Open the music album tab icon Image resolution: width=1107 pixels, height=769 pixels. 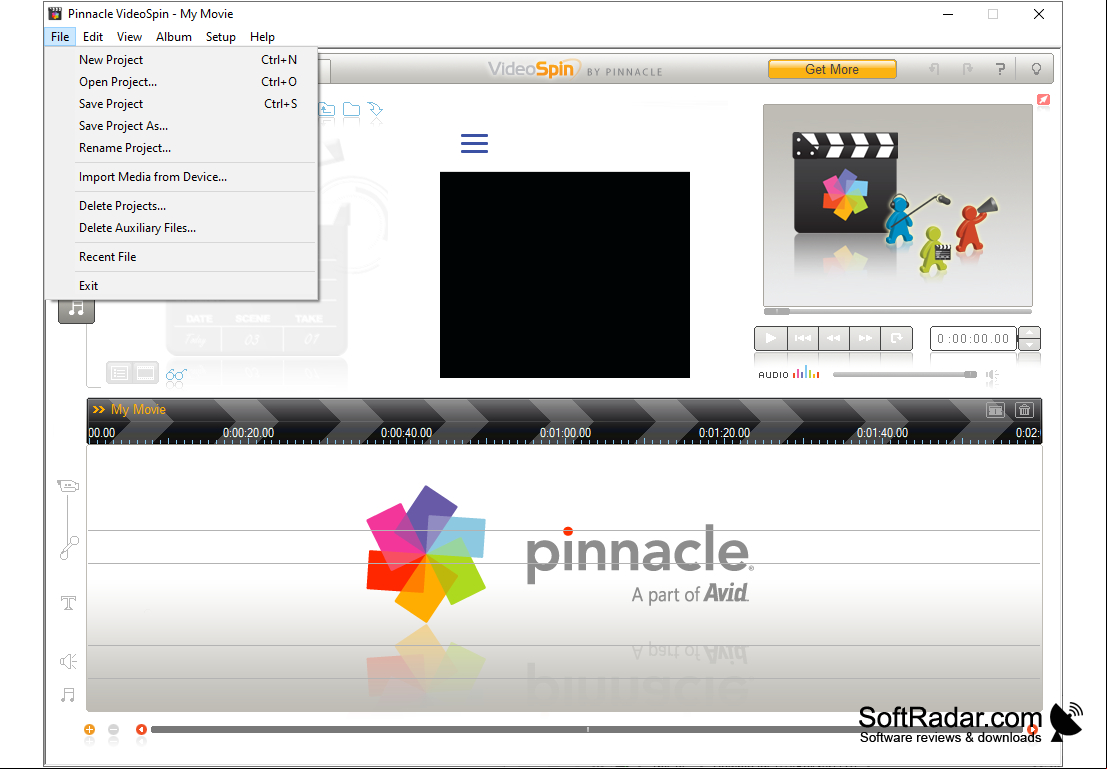76,309
